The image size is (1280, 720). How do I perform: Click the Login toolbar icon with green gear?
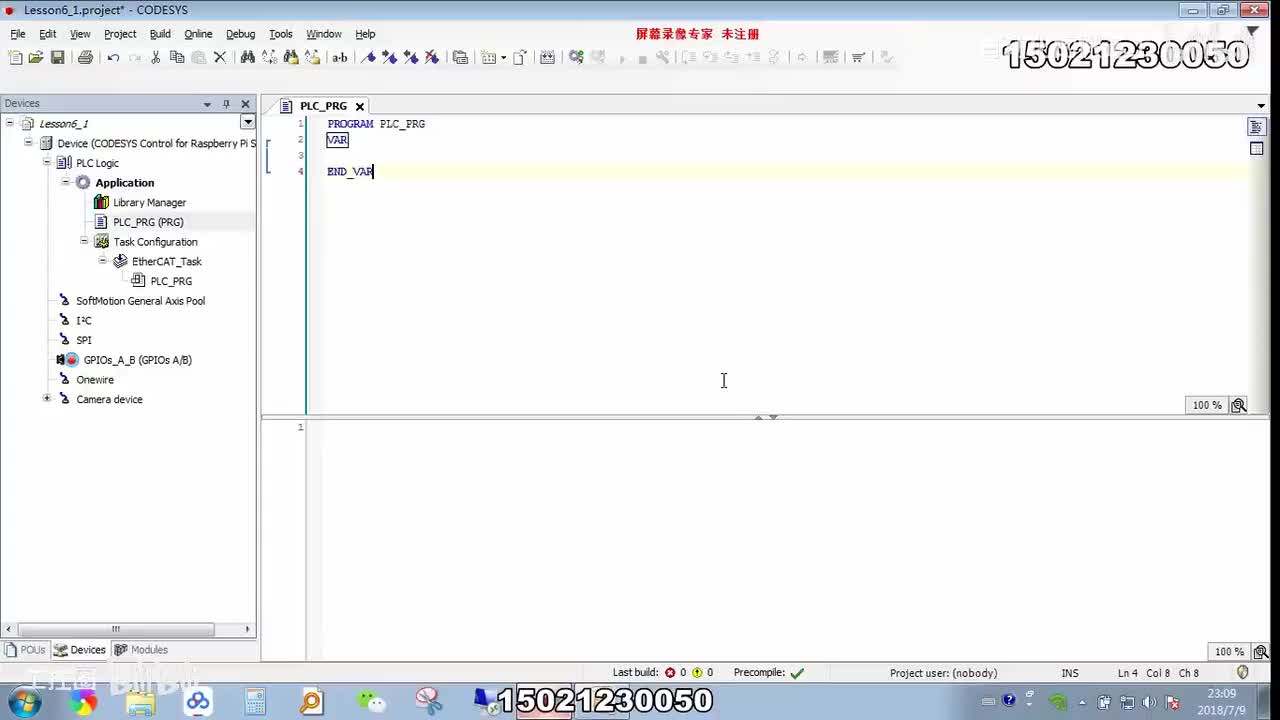click(x=576, y=58)
